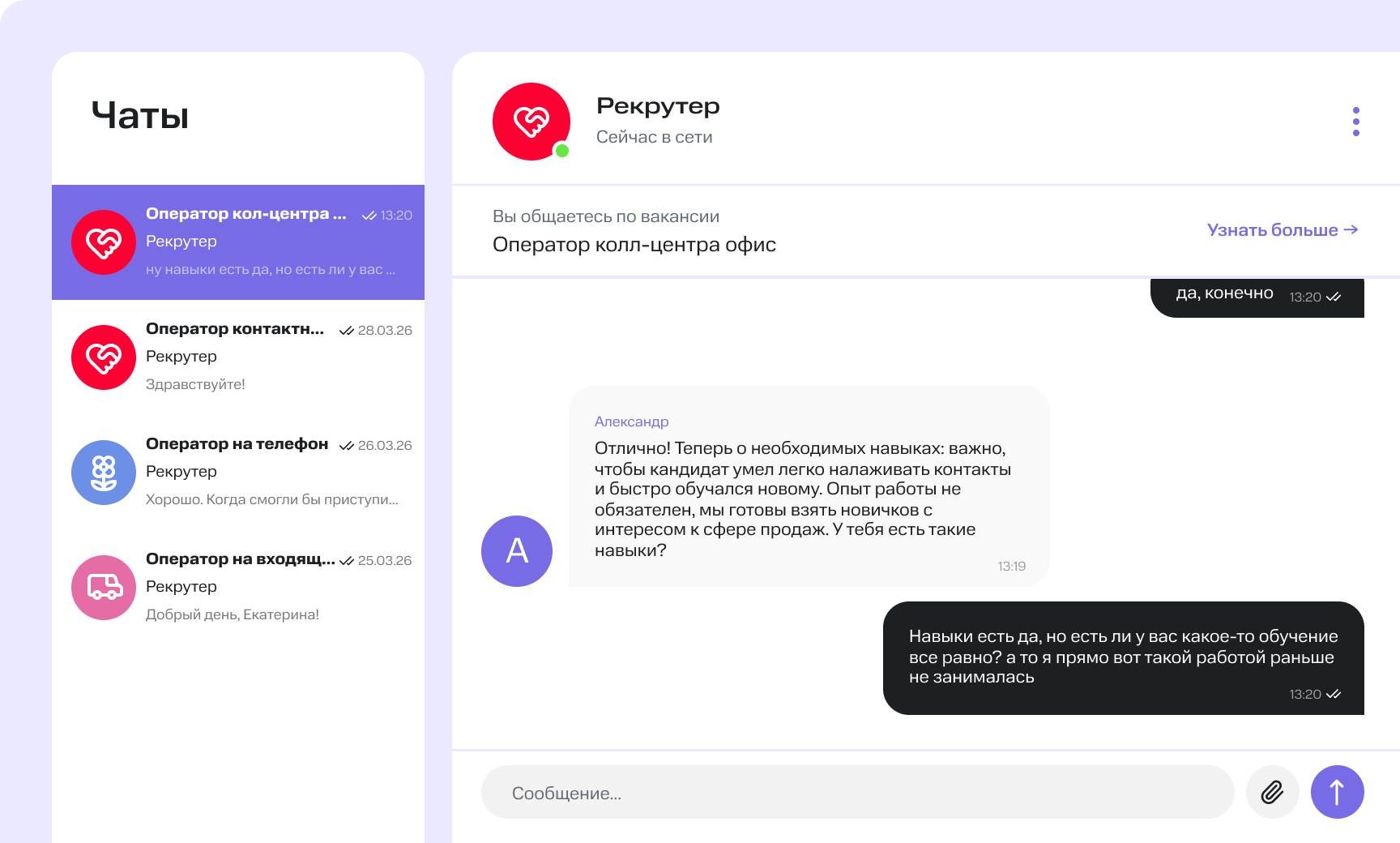The width and height of the screenshot is (1400, 843).
Task: Click the green online status indicator dot
Action: [x=562, y=151]
